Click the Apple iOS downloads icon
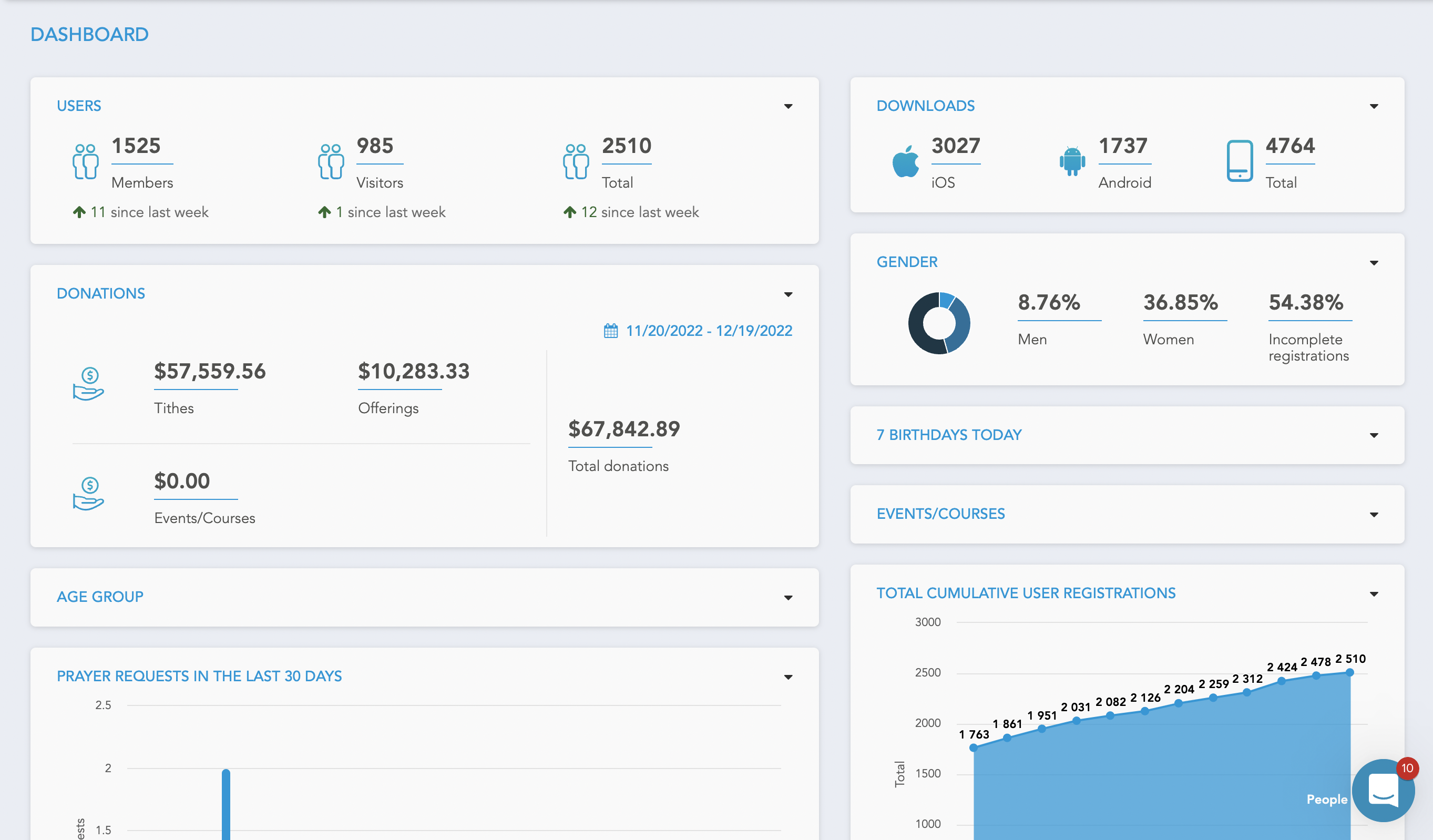1433x840 pixels. click(x=905, y=161)
